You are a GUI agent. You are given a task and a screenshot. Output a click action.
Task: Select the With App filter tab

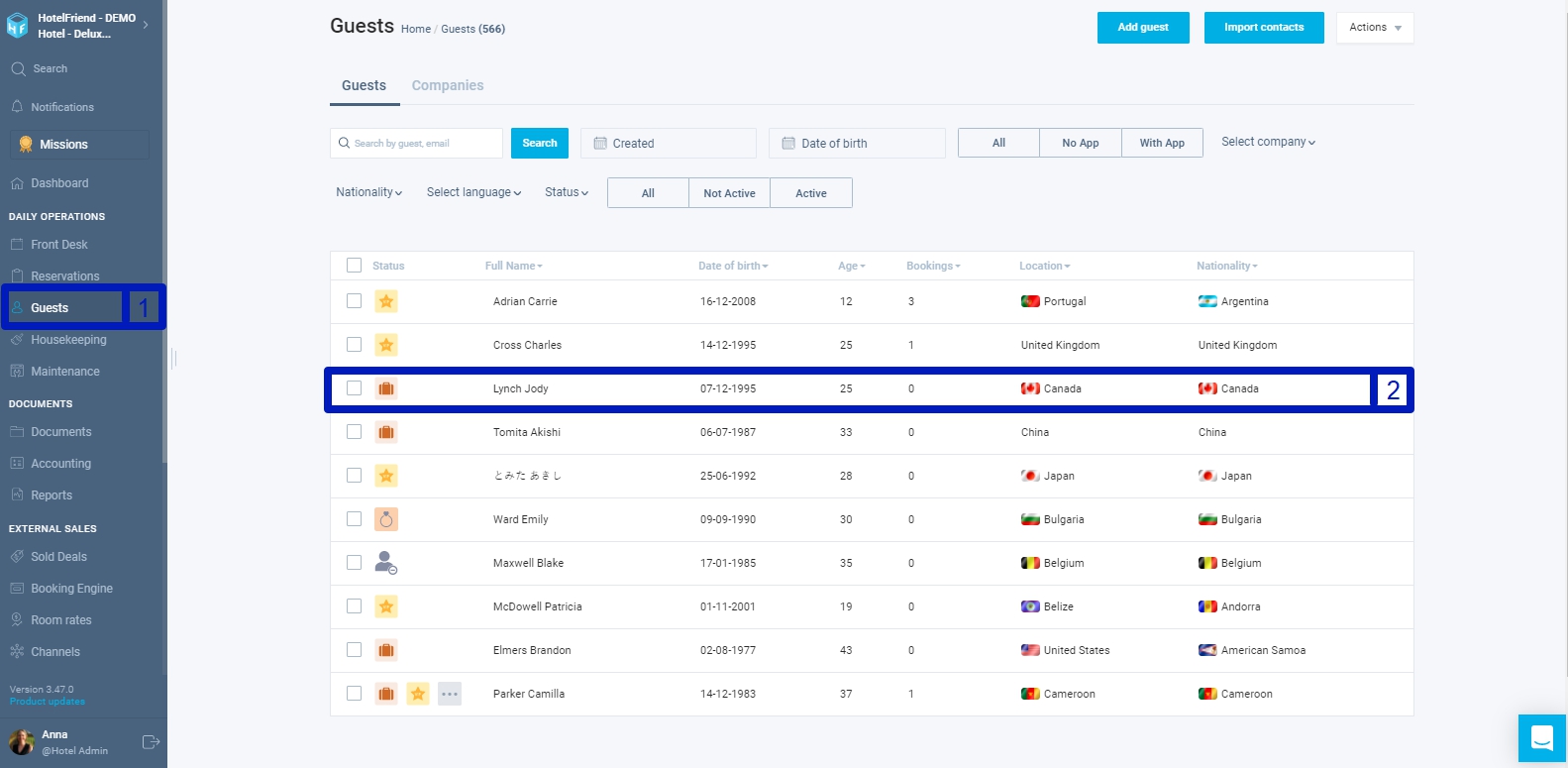coord(1162,143)
